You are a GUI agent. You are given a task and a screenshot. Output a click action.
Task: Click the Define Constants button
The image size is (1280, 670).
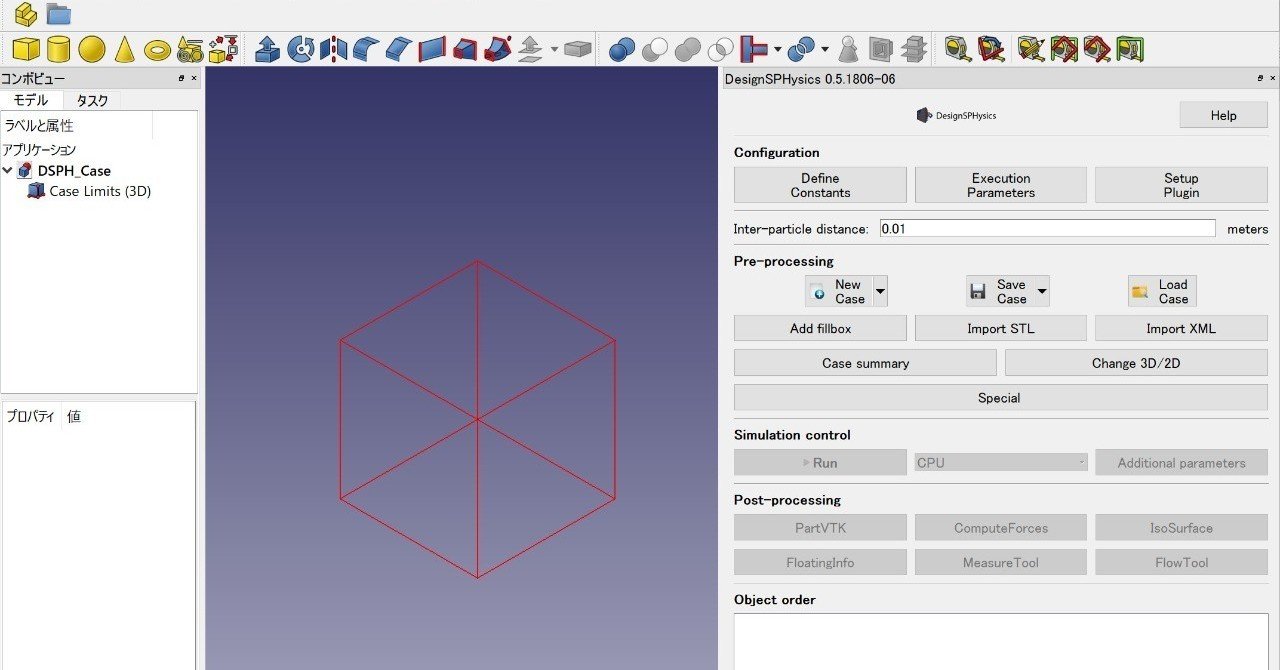[819, 184]
